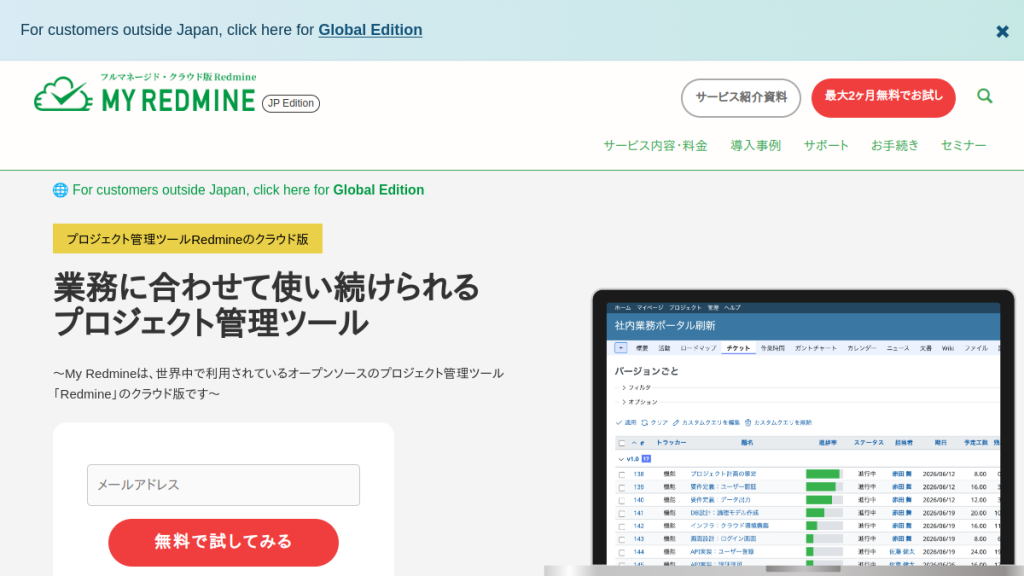Viewport: 1024px width, 576px height.
Task: Open the green Global Edition link below header
Action: [378, 190]
